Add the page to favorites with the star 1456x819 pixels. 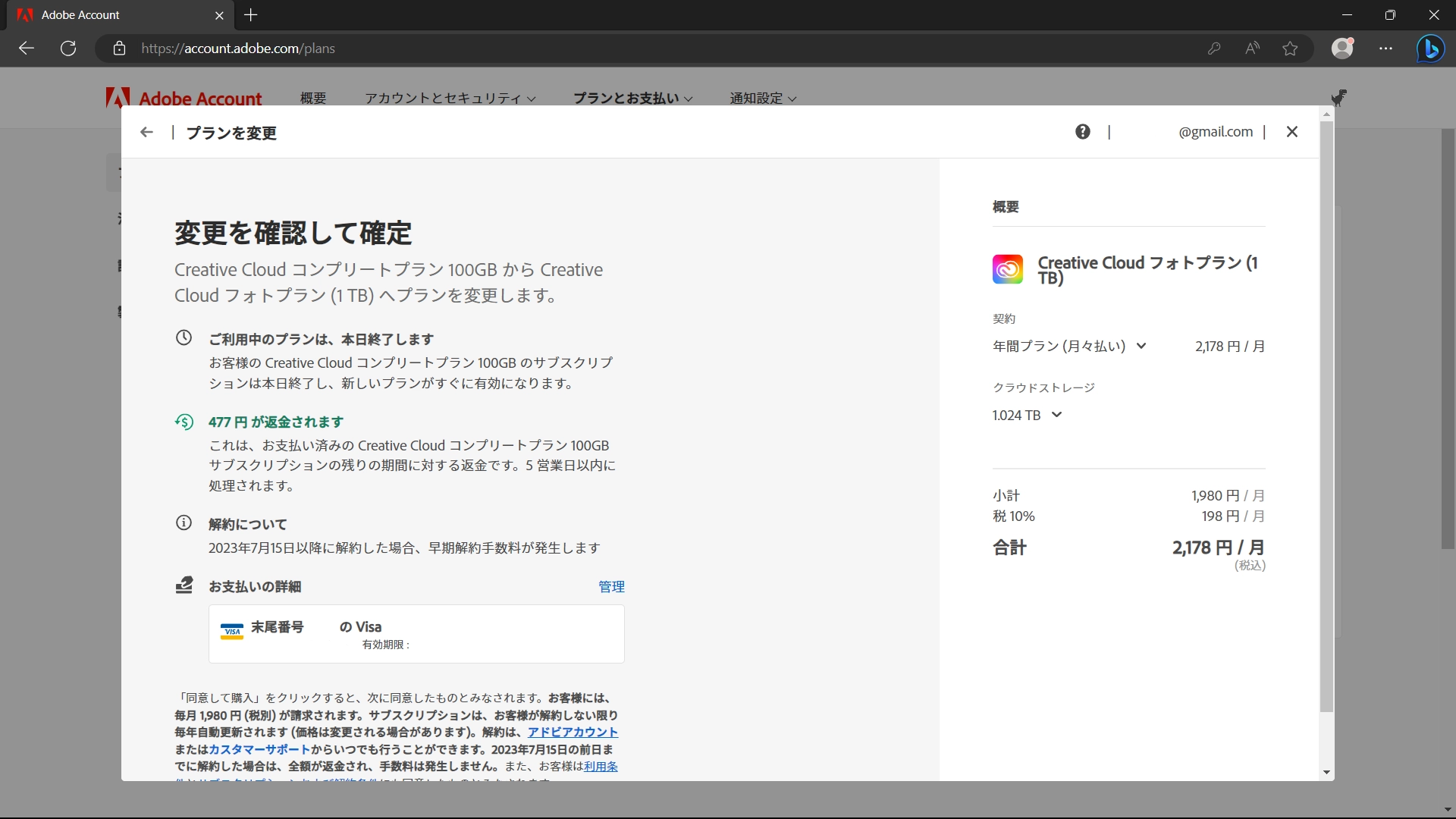pyautogui.click(x=1290, y=48)
